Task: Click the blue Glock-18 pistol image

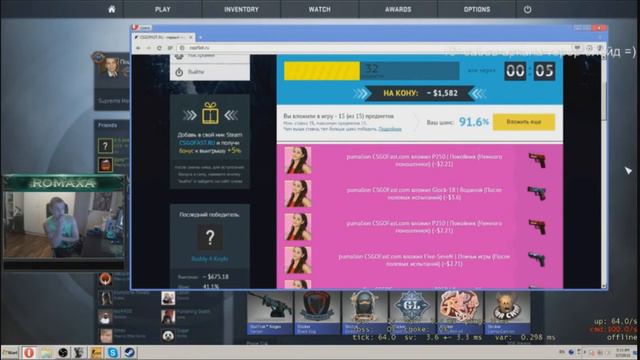Action: click(537, 193)
